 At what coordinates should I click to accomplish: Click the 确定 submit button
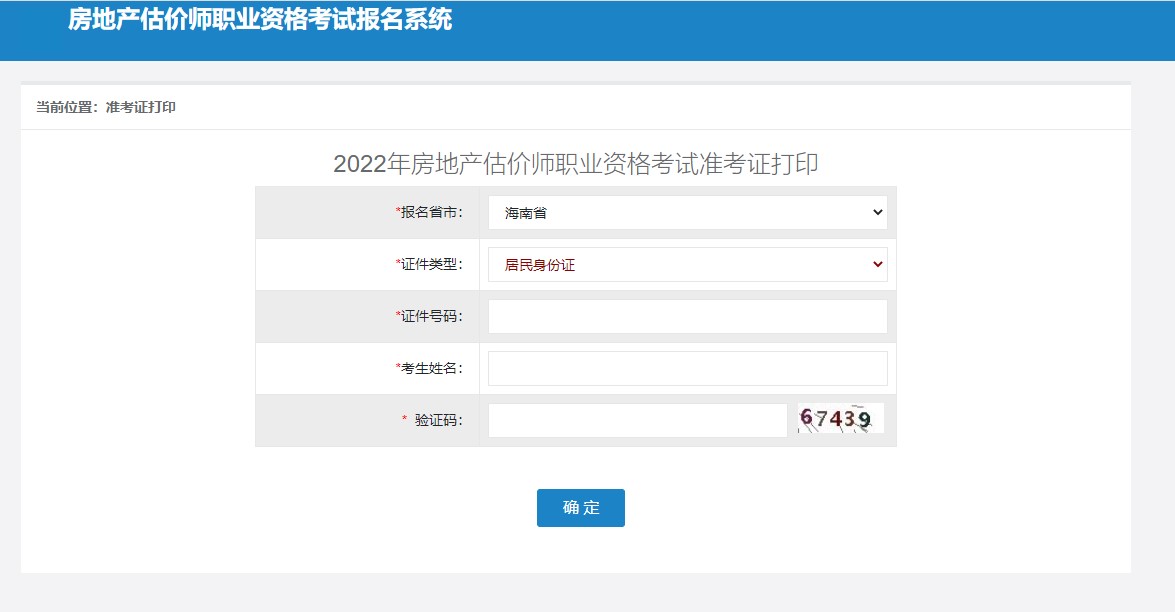point(581,508)
